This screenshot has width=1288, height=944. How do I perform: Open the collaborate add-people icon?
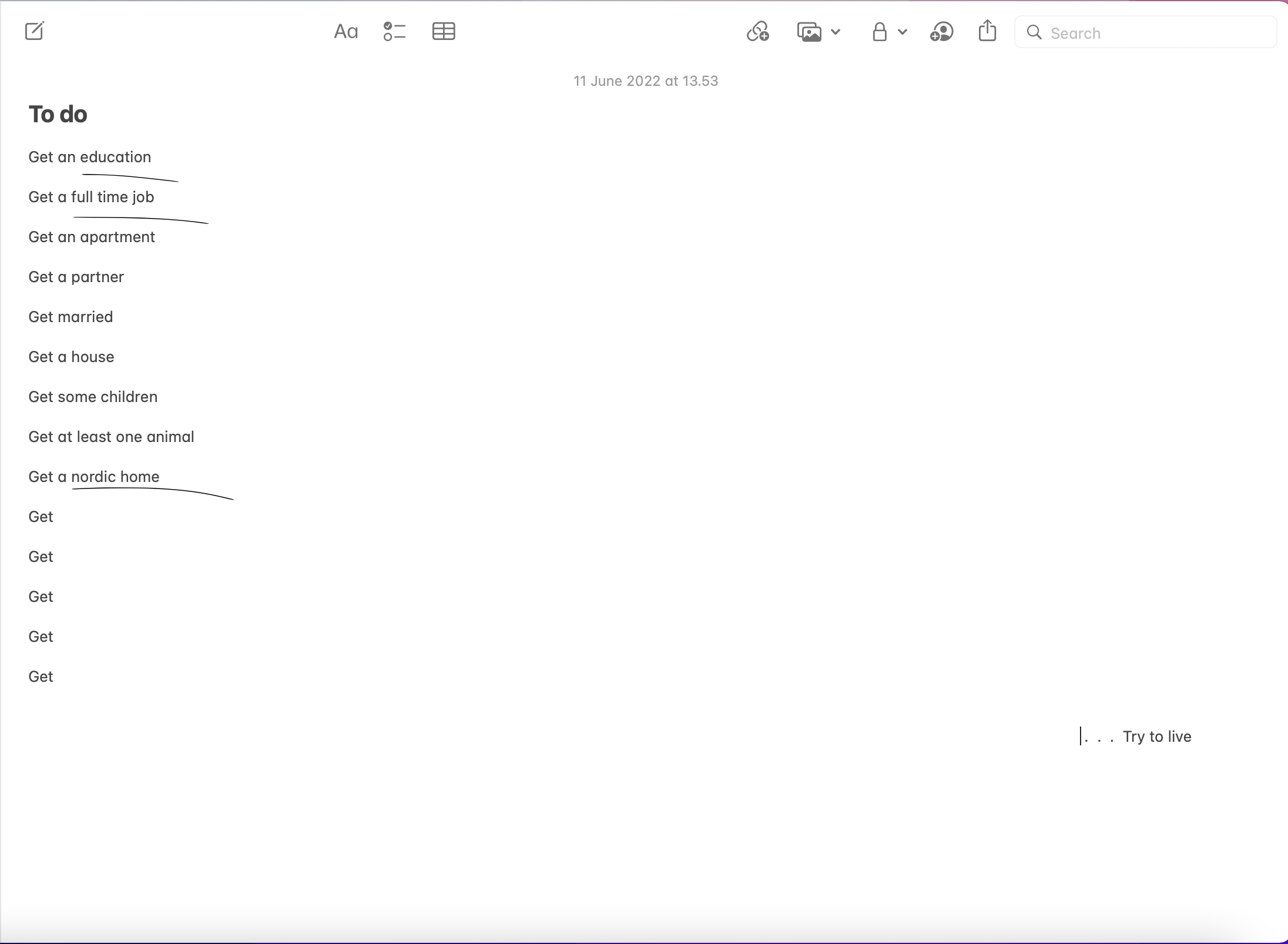click(x=941, y=32)
